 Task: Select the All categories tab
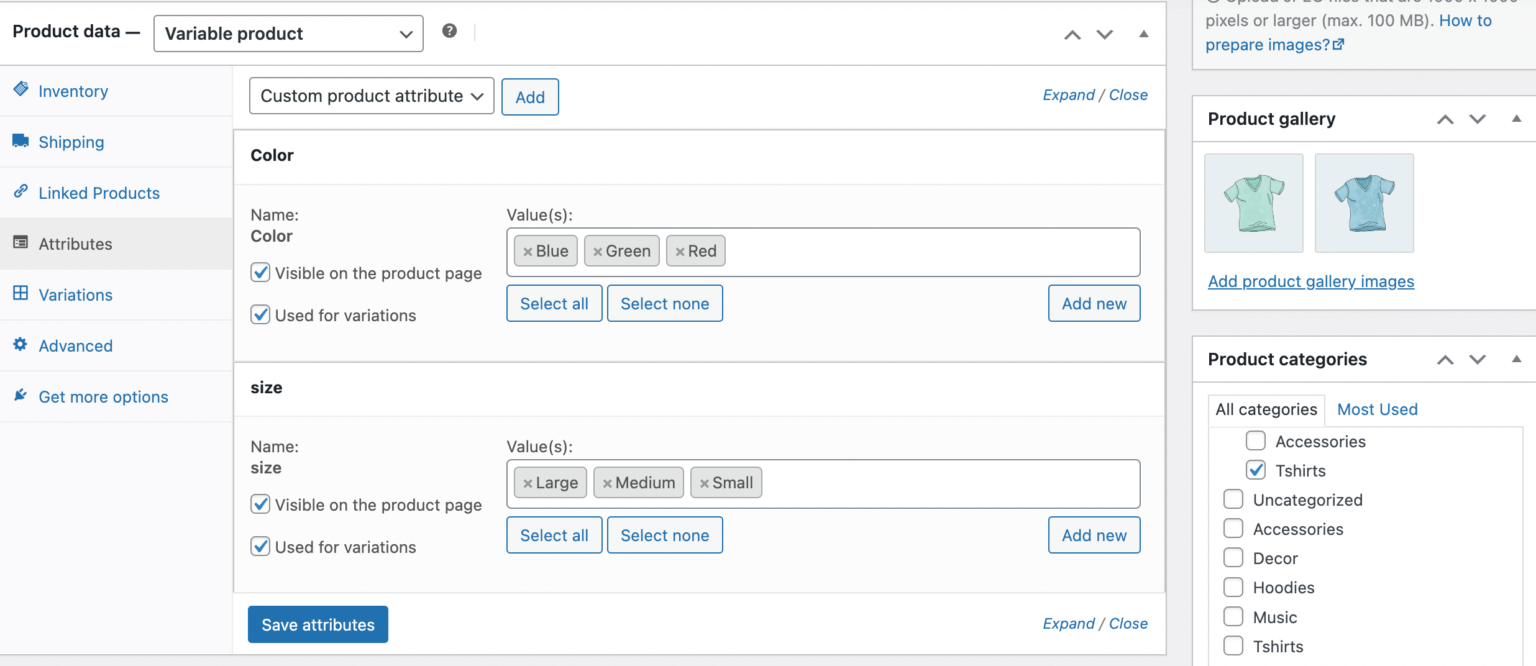[1266, 409]
